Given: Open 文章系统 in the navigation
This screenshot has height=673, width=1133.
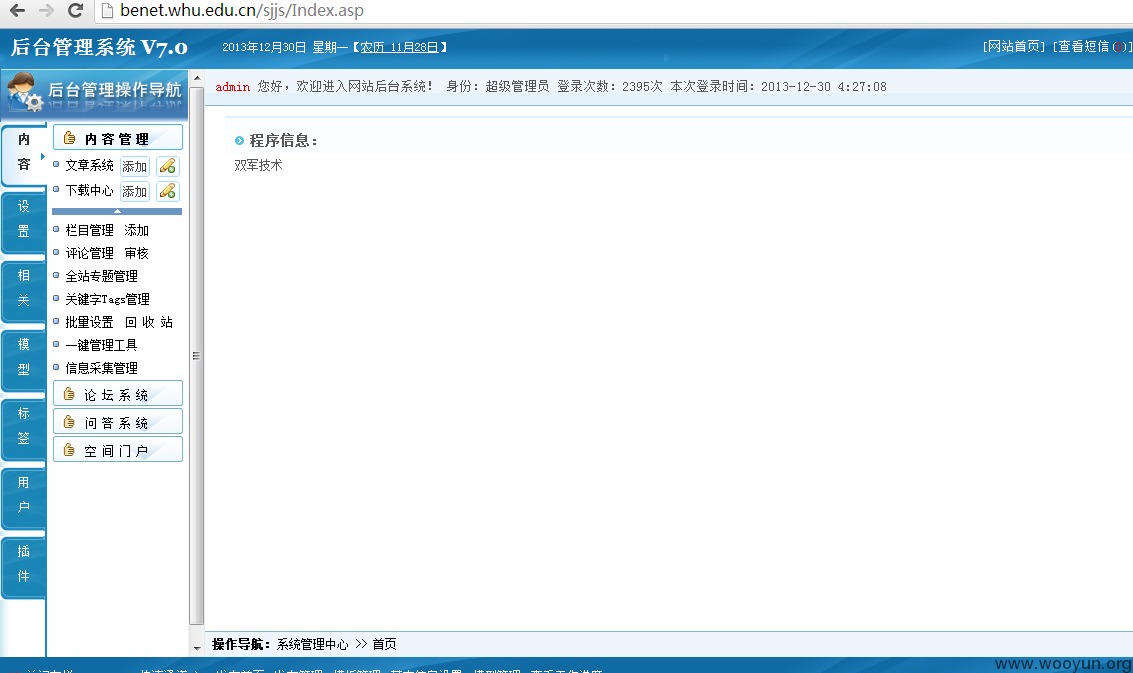Looking at the screenshot, I should [89, 166].
